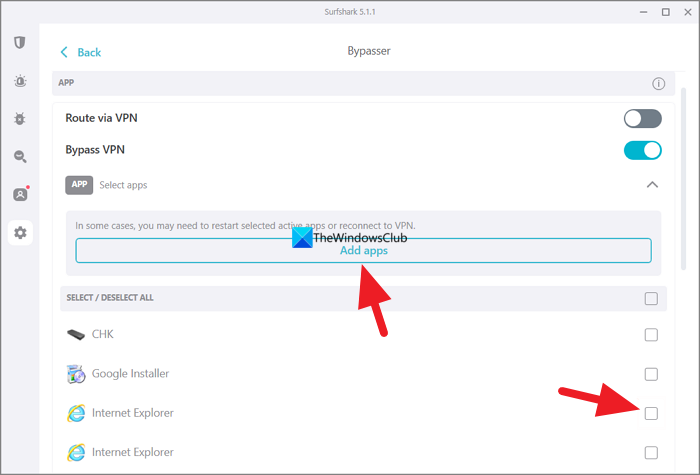The width and height of the screenshot is (700, 475).
Task: Open the VPN shield sidebar icon
Action: point(20,42)
